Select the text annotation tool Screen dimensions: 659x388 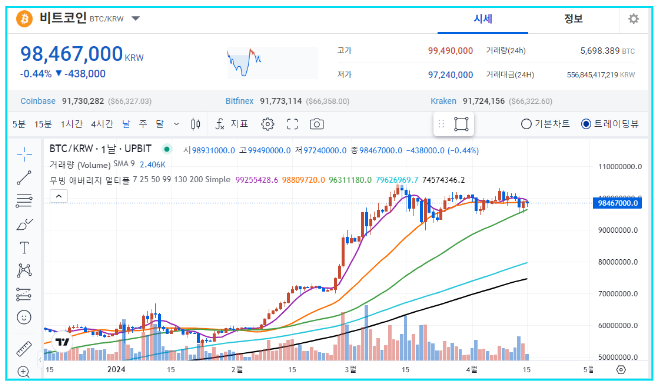tap(24, 248)
